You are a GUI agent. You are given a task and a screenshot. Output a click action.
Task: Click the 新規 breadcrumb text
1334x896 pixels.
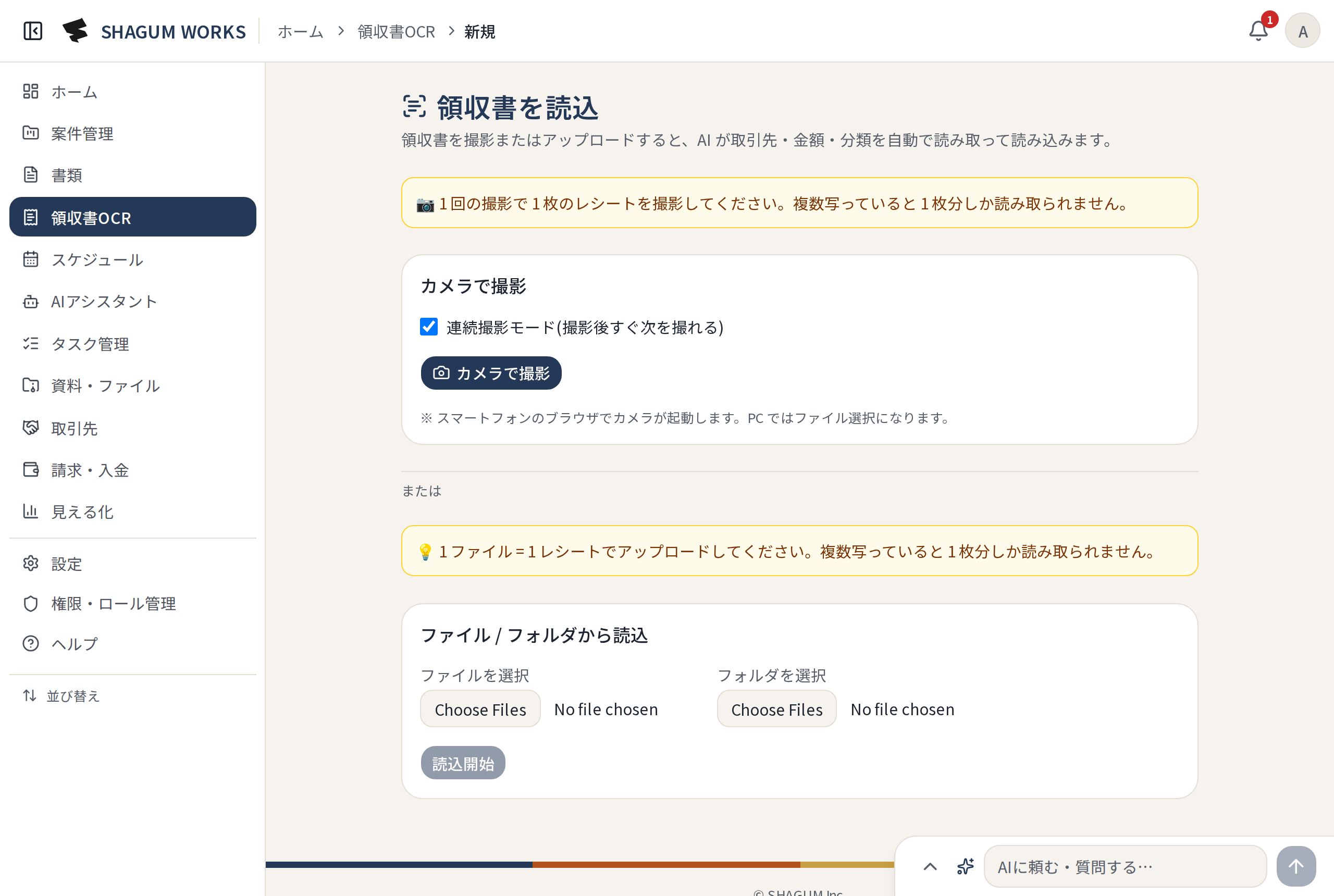(x=479, y=31)
